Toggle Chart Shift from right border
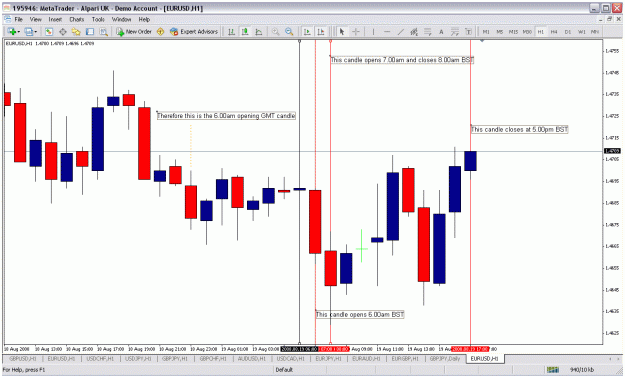625x376 pixels. point(321,31)
